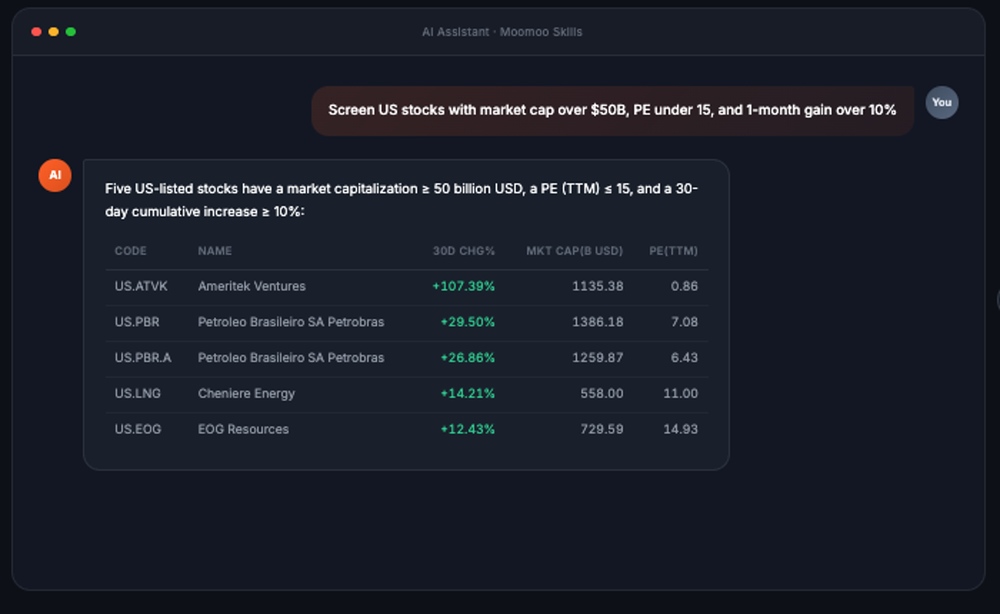Click the MKT CAP(B USD) column header

[x=575, y=251]
